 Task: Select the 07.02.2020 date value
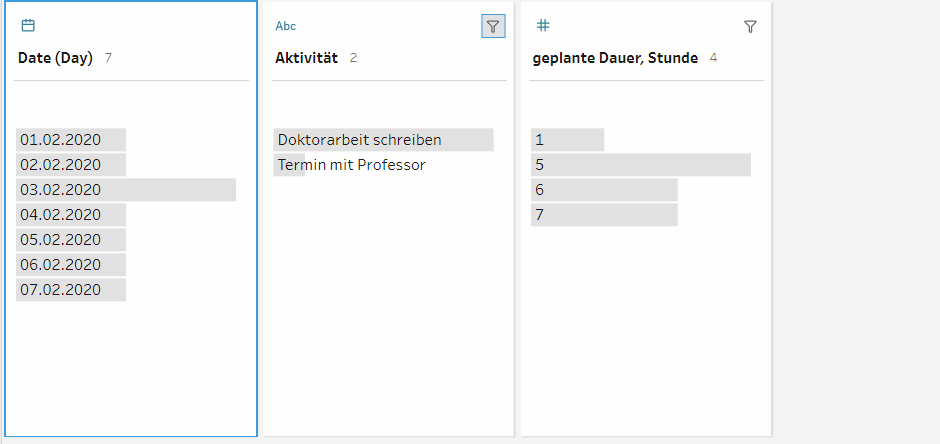(x=61, y=290)
